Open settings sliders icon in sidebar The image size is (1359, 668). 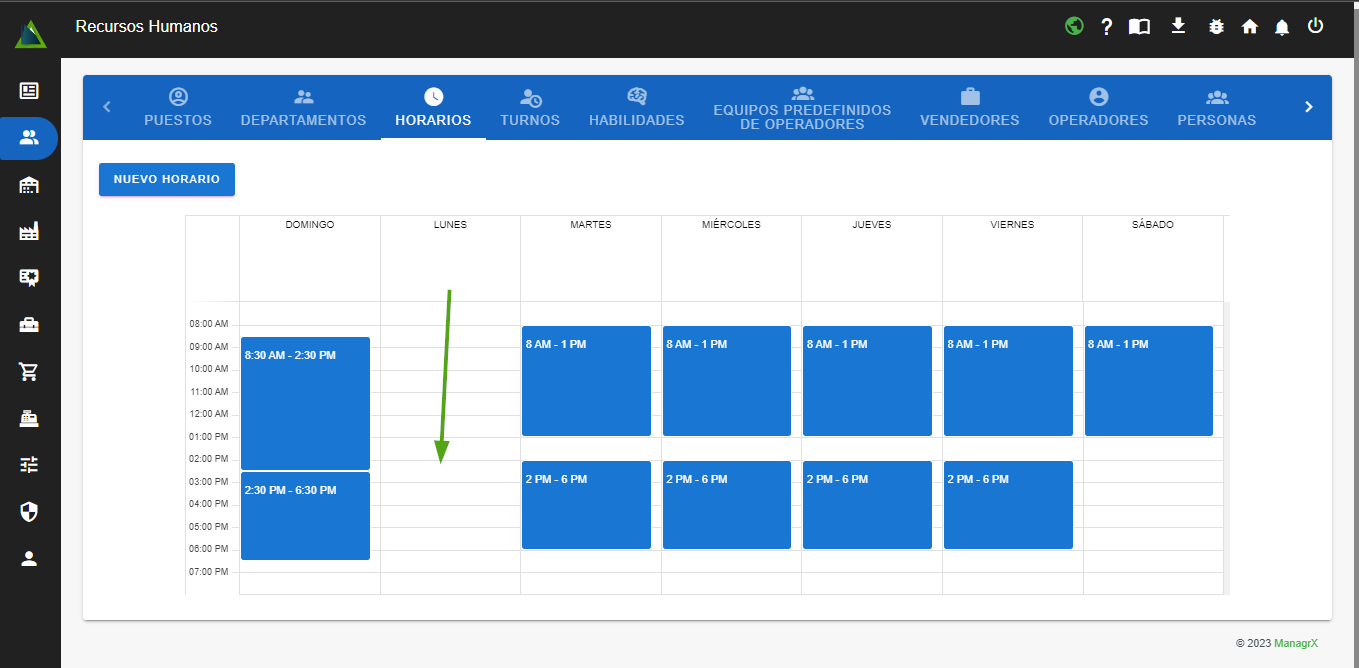(29, 465)
